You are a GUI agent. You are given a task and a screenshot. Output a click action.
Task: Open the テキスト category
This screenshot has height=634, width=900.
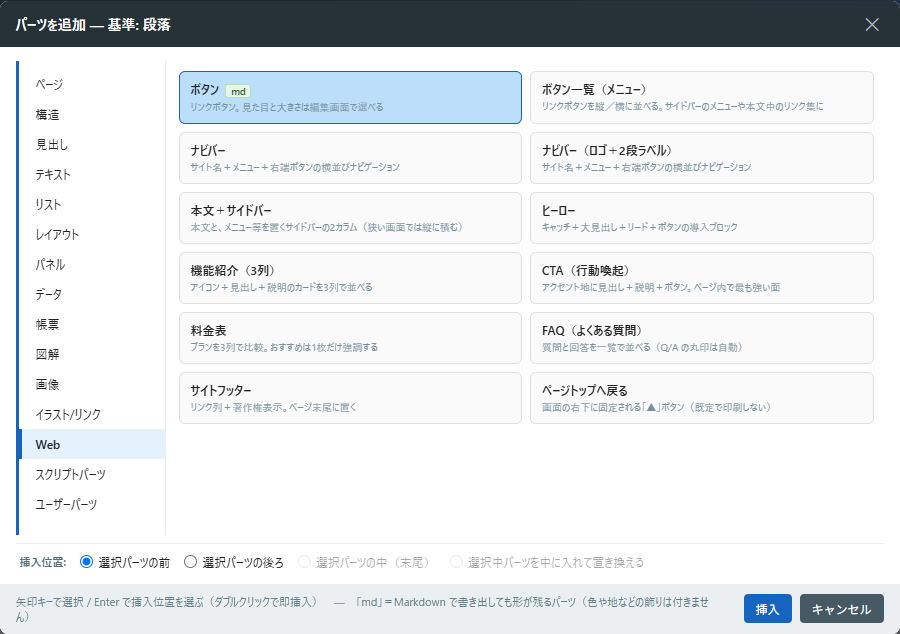pos(93,174)
